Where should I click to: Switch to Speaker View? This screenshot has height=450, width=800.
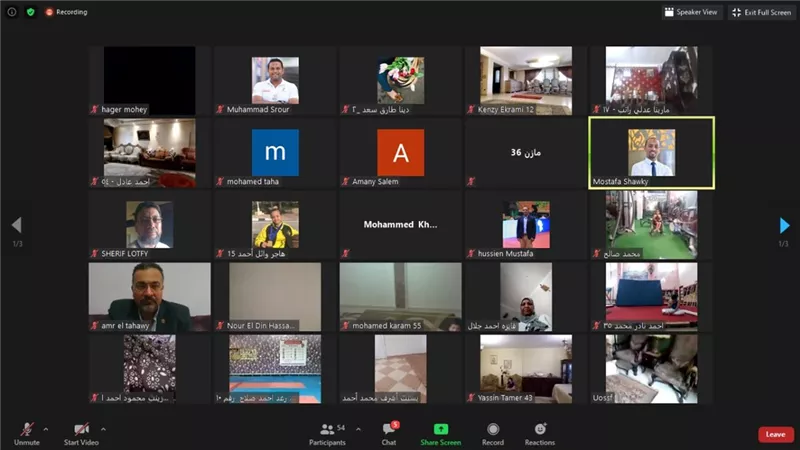click(x=691, y=12)
